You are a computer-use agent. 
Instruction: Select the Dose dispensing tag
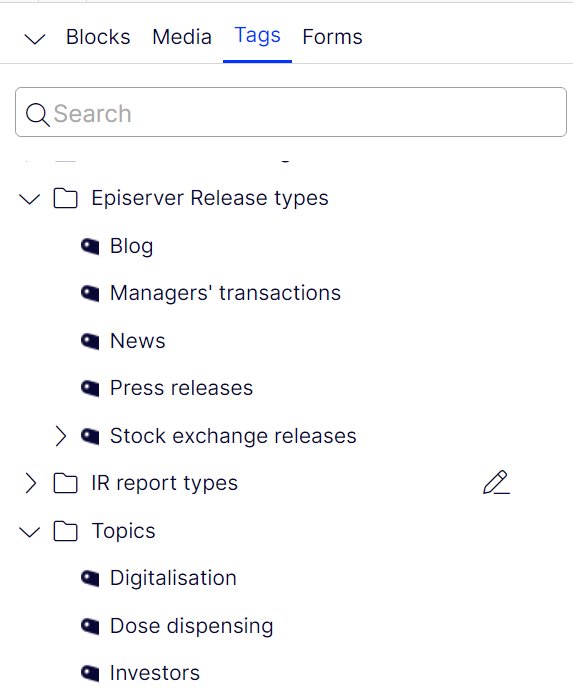[x=191, y=626]
